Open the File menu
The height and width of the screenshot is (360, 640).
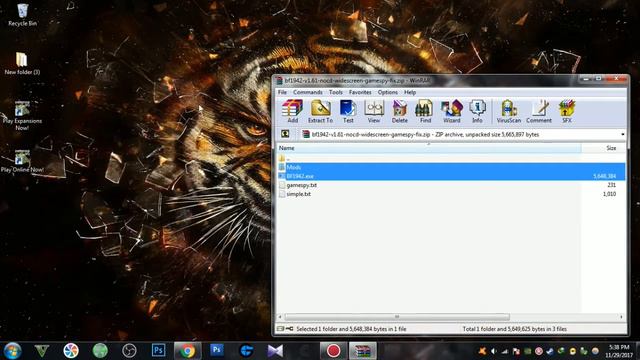[282, 92]
